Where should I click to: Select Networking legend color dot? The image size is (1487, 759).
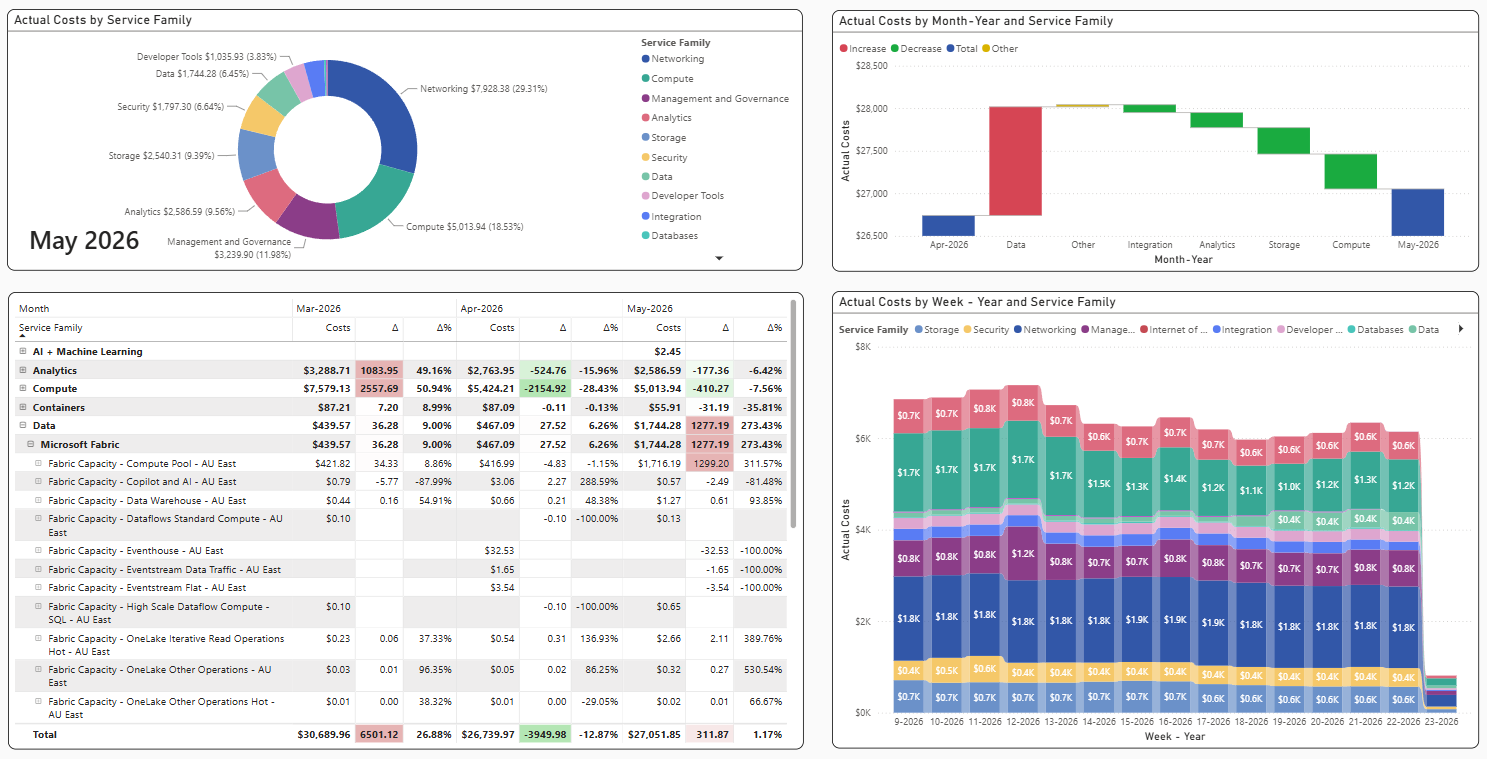click(x=646, y=59)
